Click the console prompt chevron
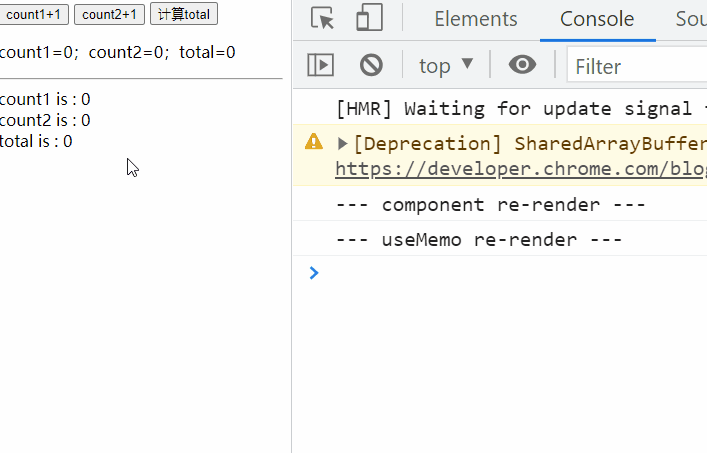The height and width of the screenshot is (453, 707). 314,272
